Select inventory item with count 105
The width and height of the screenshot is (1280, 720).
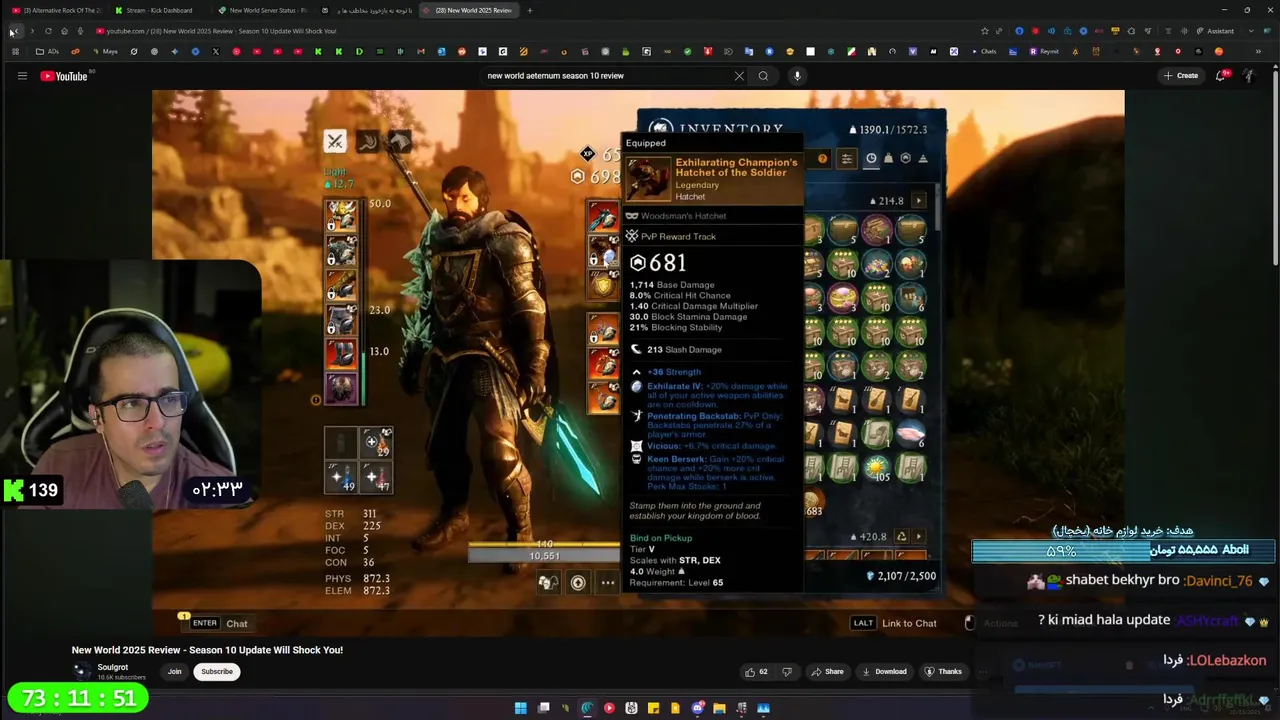(x=877, y=467)
